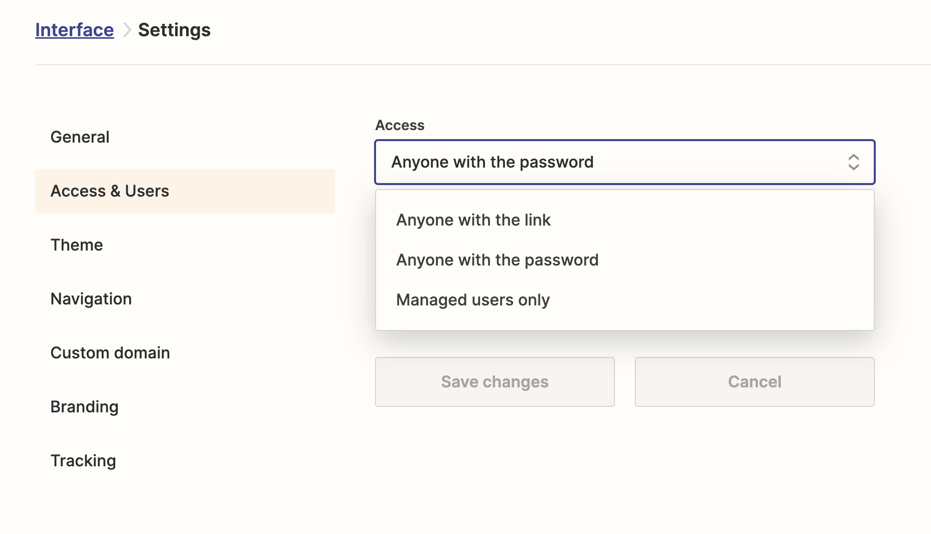
Task: Click the Cancel button
Action: pyautogui.click(x=754, y=382)
